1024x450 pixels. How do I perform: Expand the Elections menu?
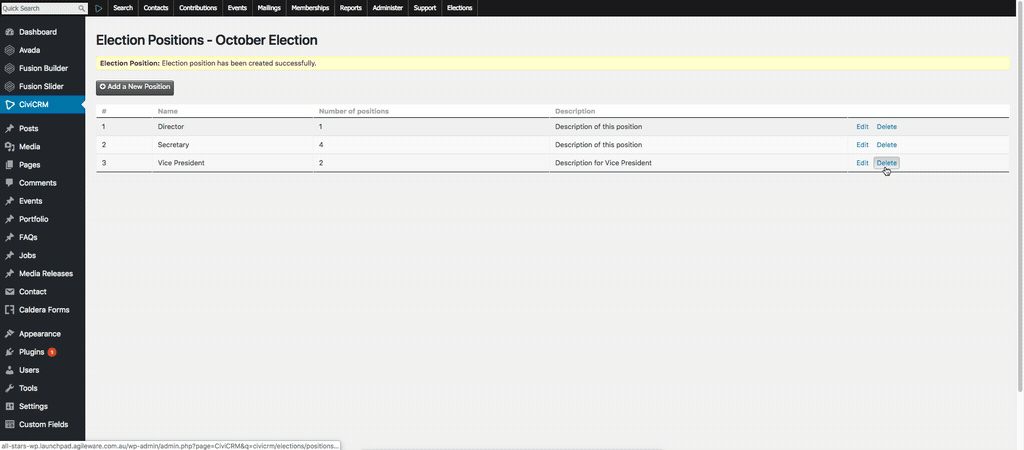point(459,8)
